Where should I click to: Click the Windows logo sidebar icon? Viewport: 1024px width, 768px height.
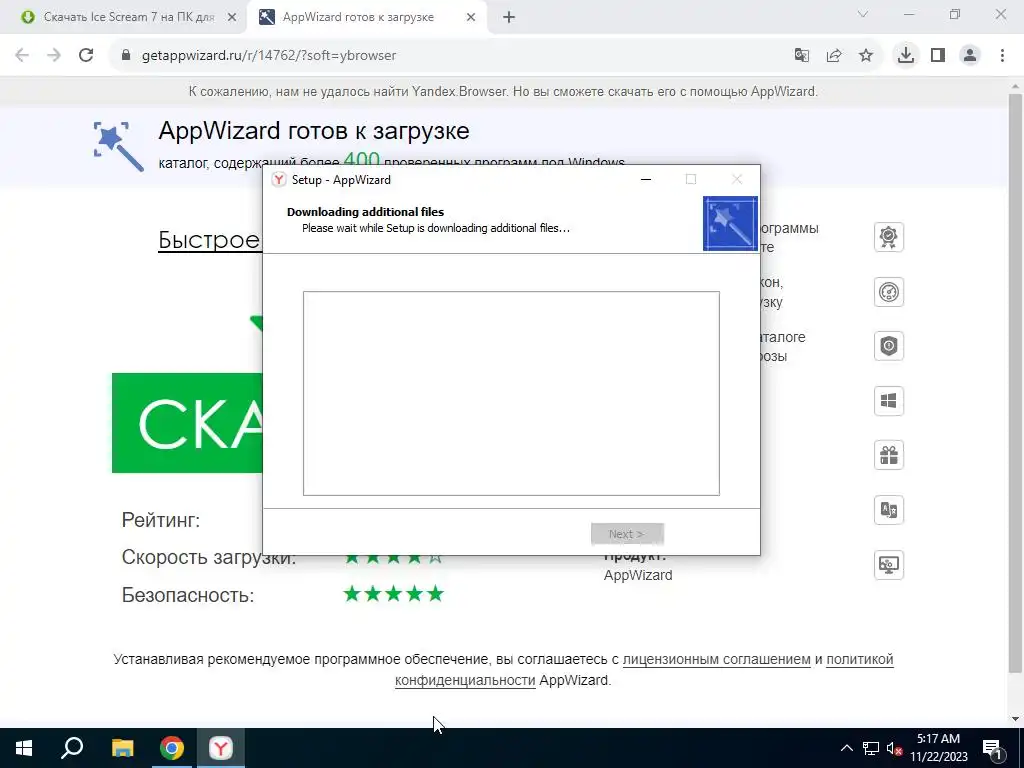pos(889,401)
